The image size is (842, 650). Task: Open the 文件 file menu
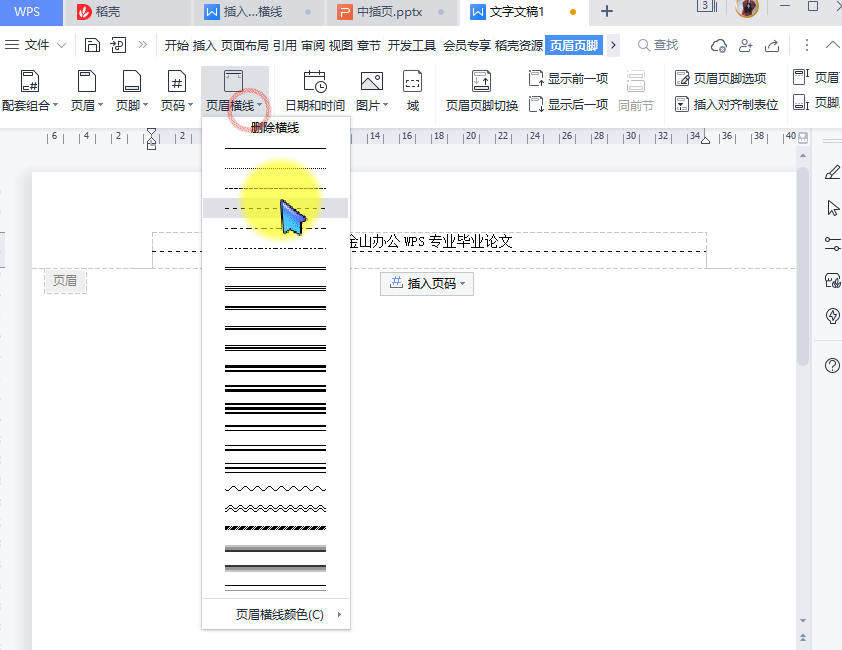[27, 45]
